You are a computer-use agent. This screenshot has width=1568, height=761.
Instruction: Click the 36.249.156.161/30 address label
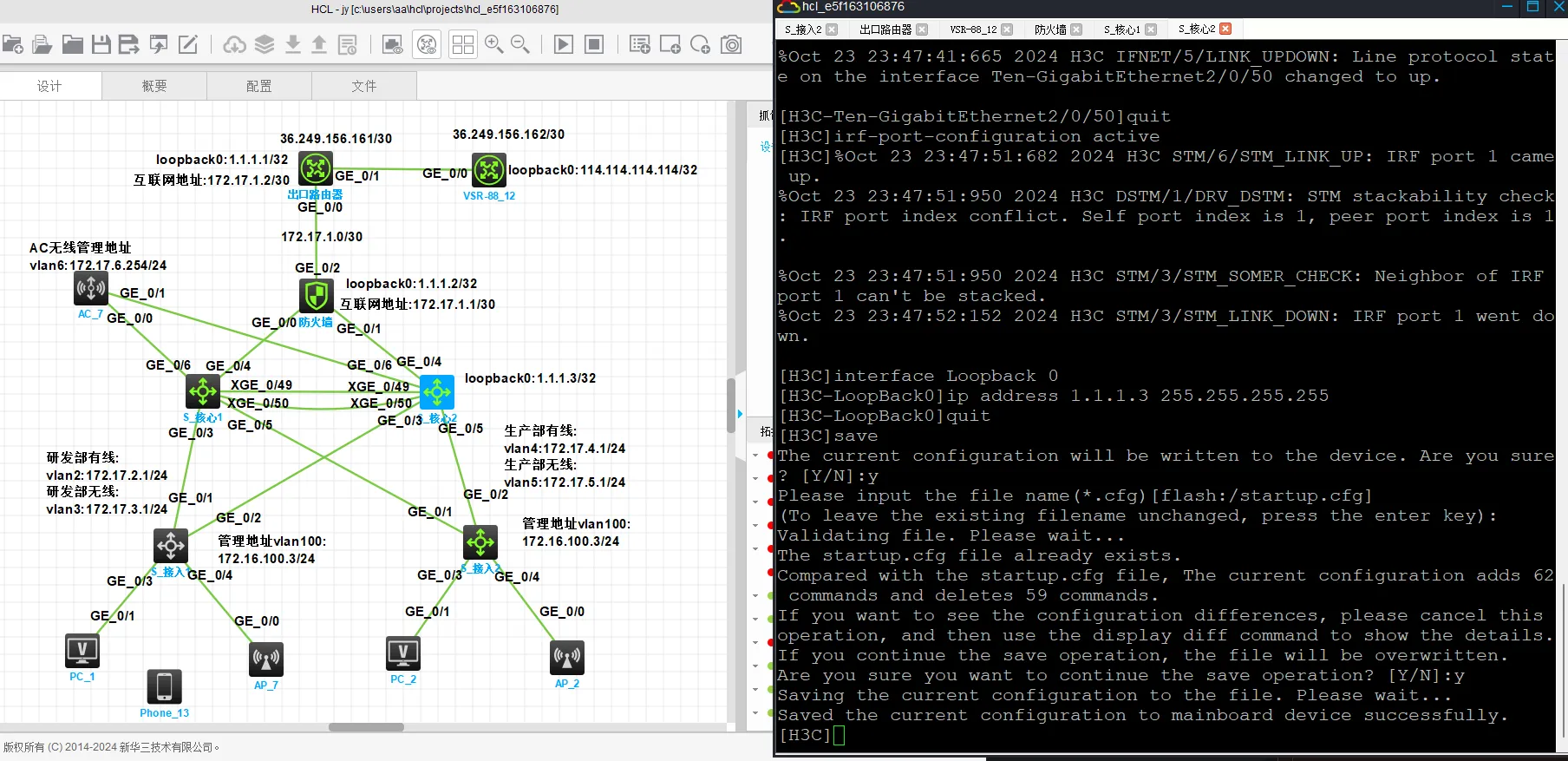pyautogui.click(x=336, y=139)
